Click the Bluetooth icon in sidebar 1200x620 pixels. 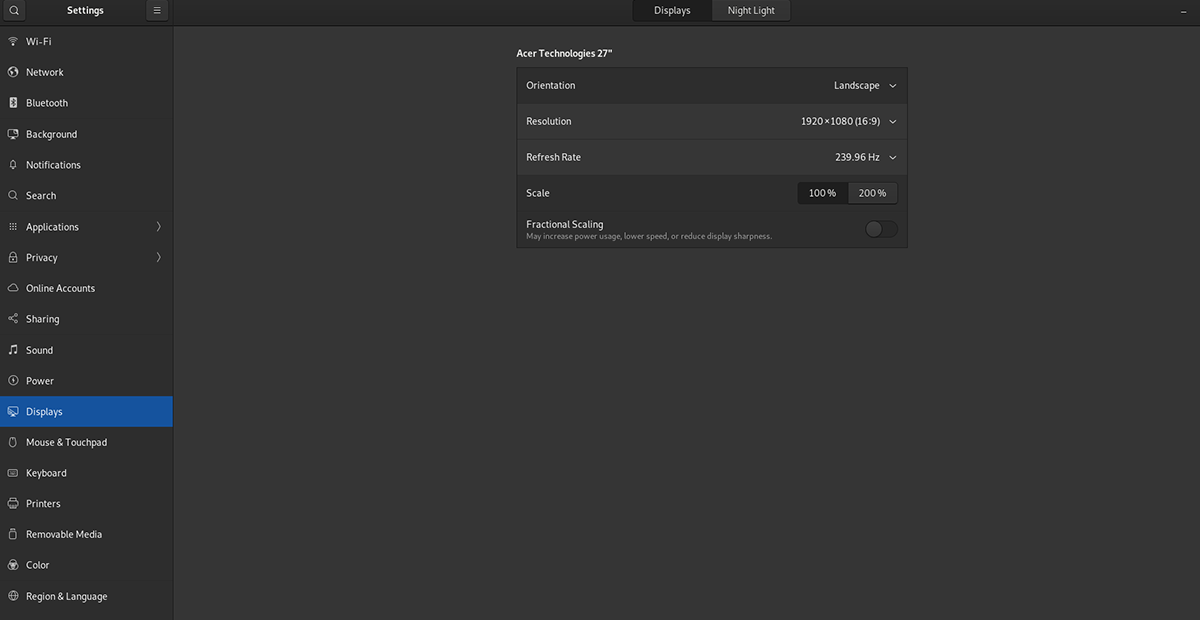13,103
